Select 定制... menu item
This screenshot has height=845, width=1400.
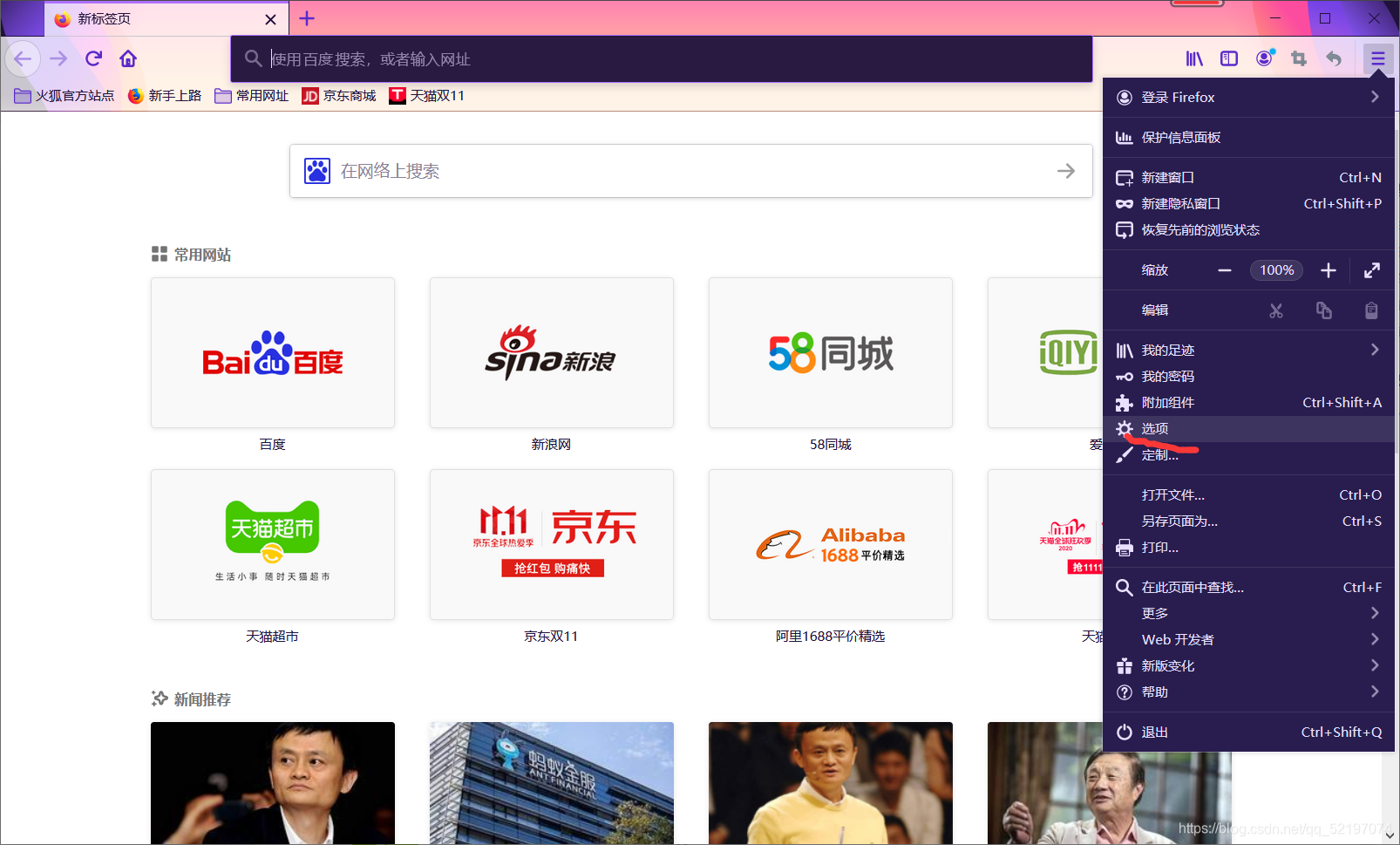[1248, 455]
